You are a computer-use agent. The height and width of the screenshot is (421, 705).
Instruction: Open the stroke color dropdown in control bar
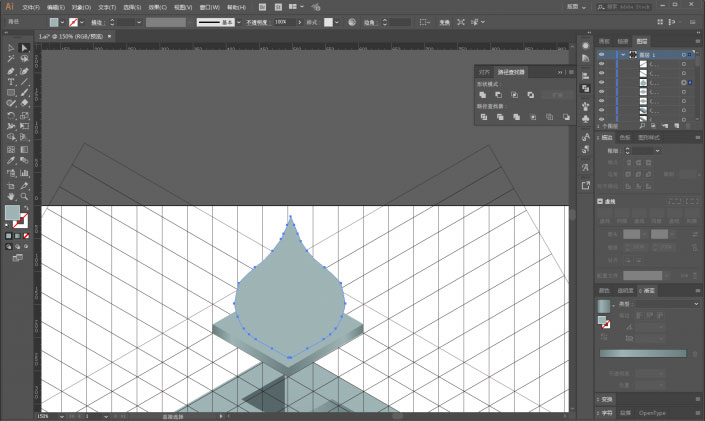82,22
